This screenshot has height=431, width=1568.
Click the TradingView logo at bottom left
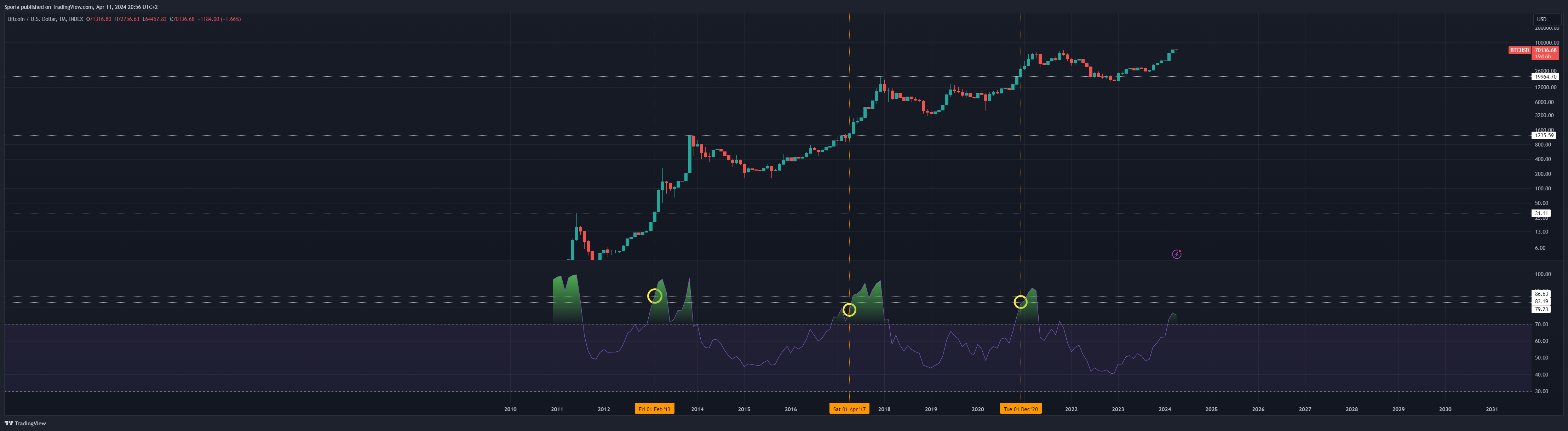click(25, 423)
